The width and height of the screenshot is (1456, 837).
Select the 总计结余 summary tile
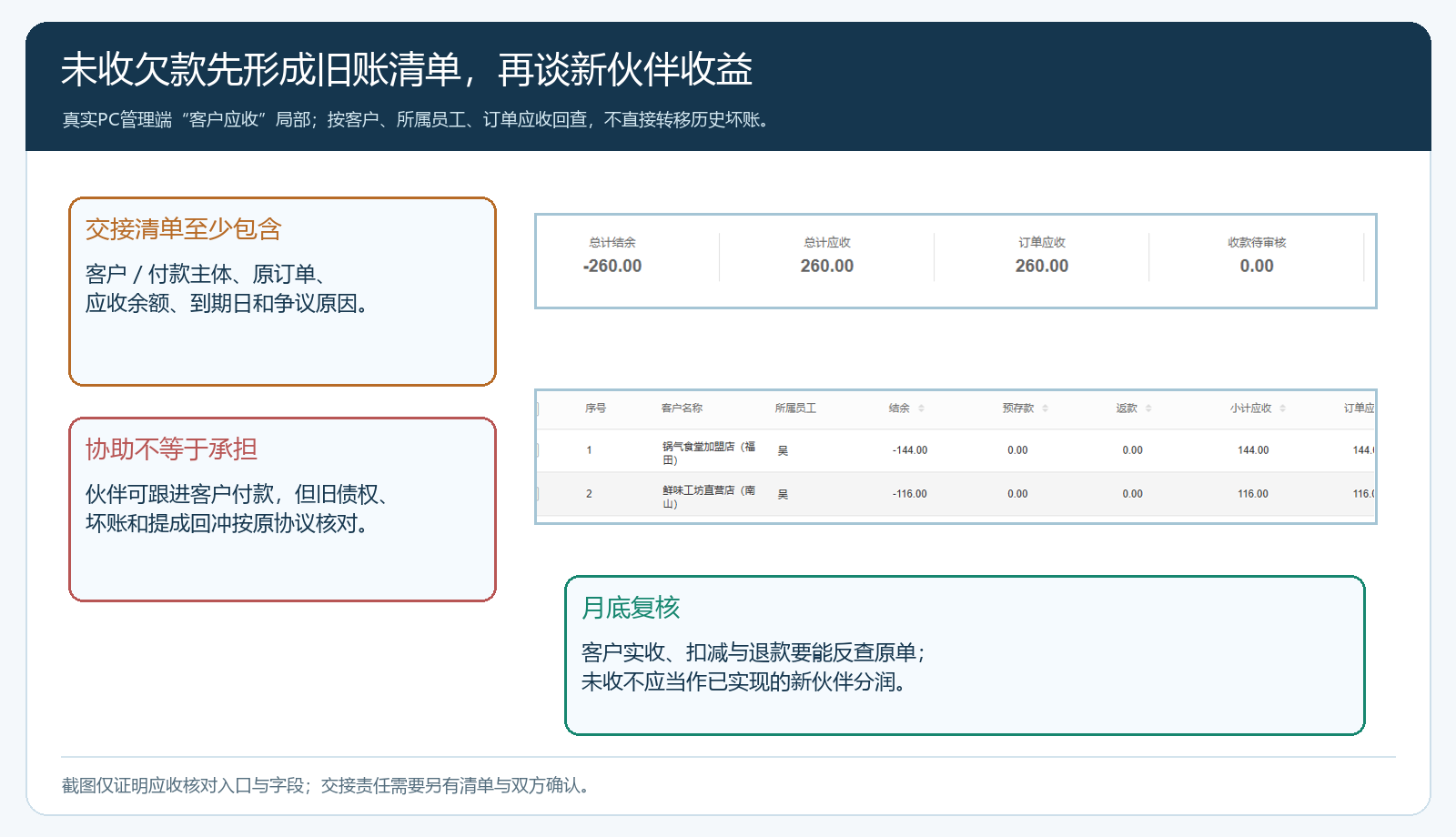point(612,257)
